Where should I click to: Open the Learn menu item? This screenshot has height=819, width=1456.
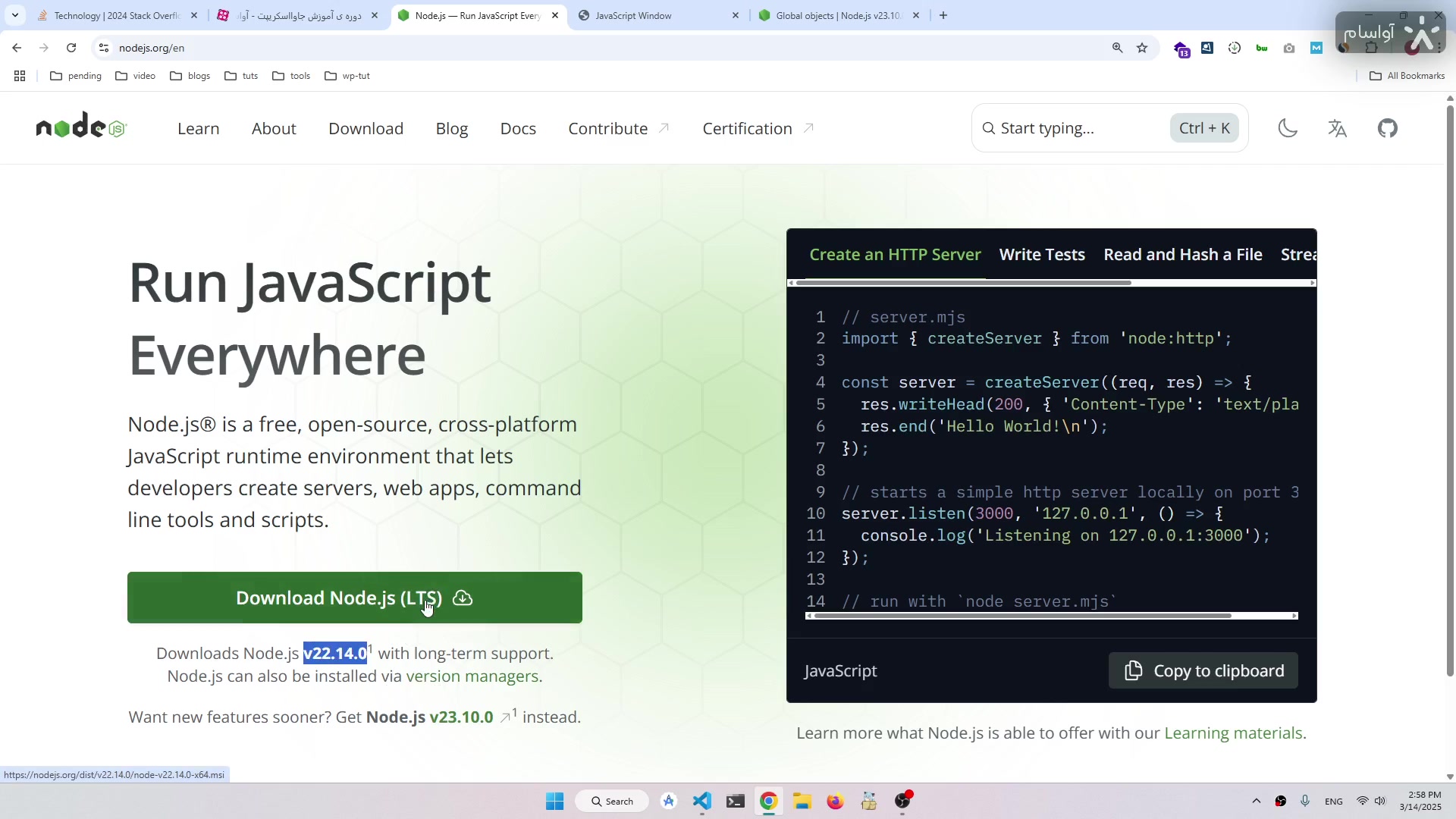tap(199, 128)
